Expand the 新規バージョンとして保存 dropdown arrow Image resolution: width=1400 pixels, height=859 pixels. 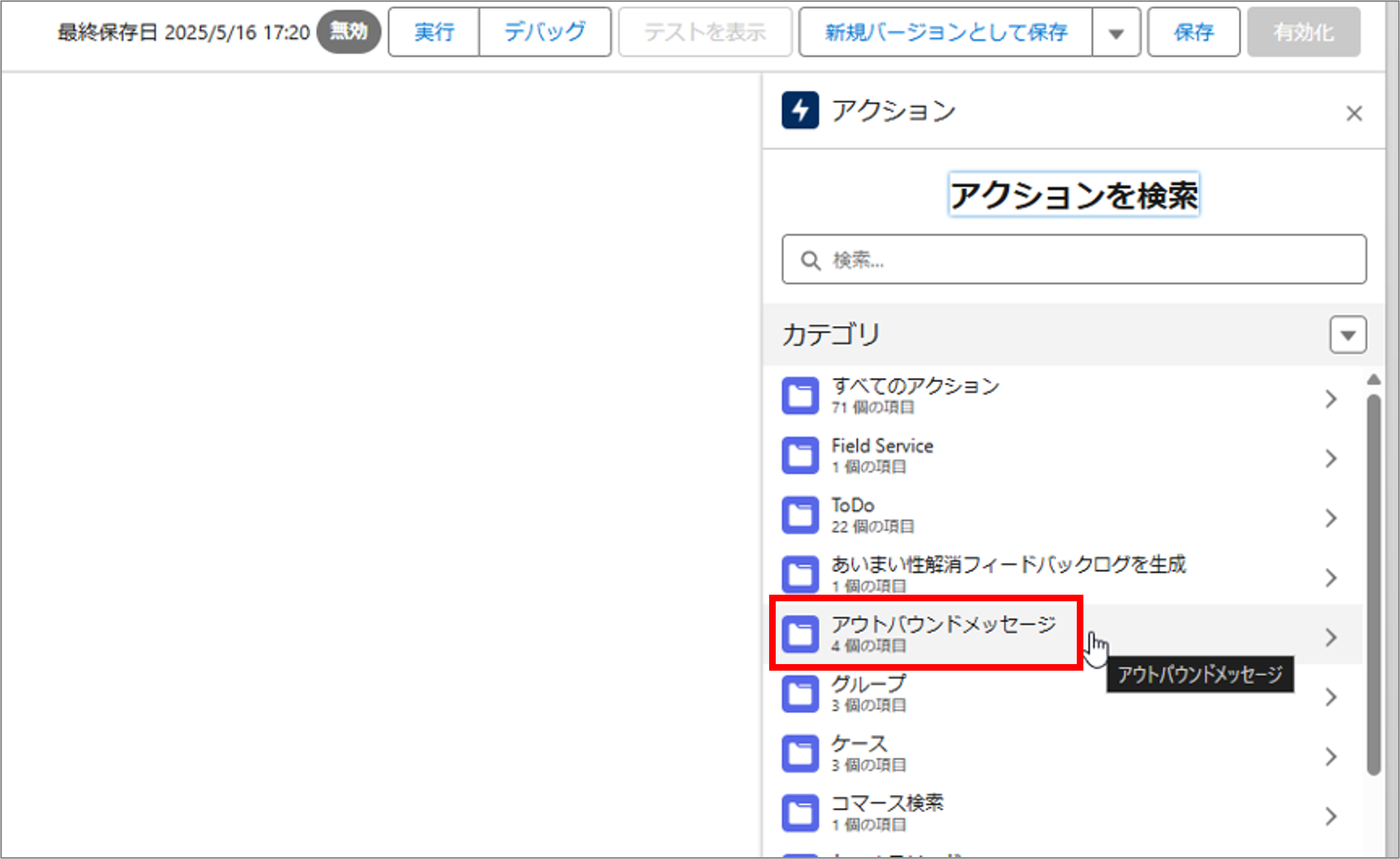(1115, 33)
